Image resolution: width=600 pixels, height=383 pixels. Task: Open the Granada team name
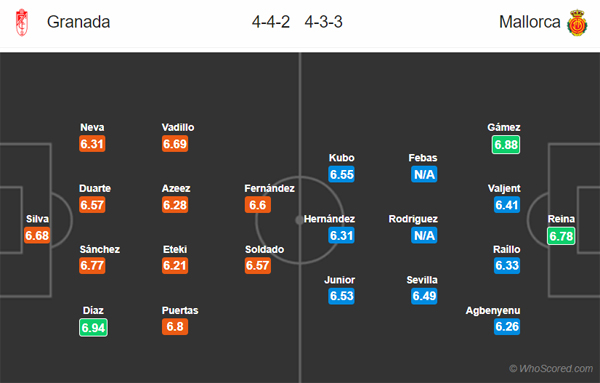pos(78,22)
